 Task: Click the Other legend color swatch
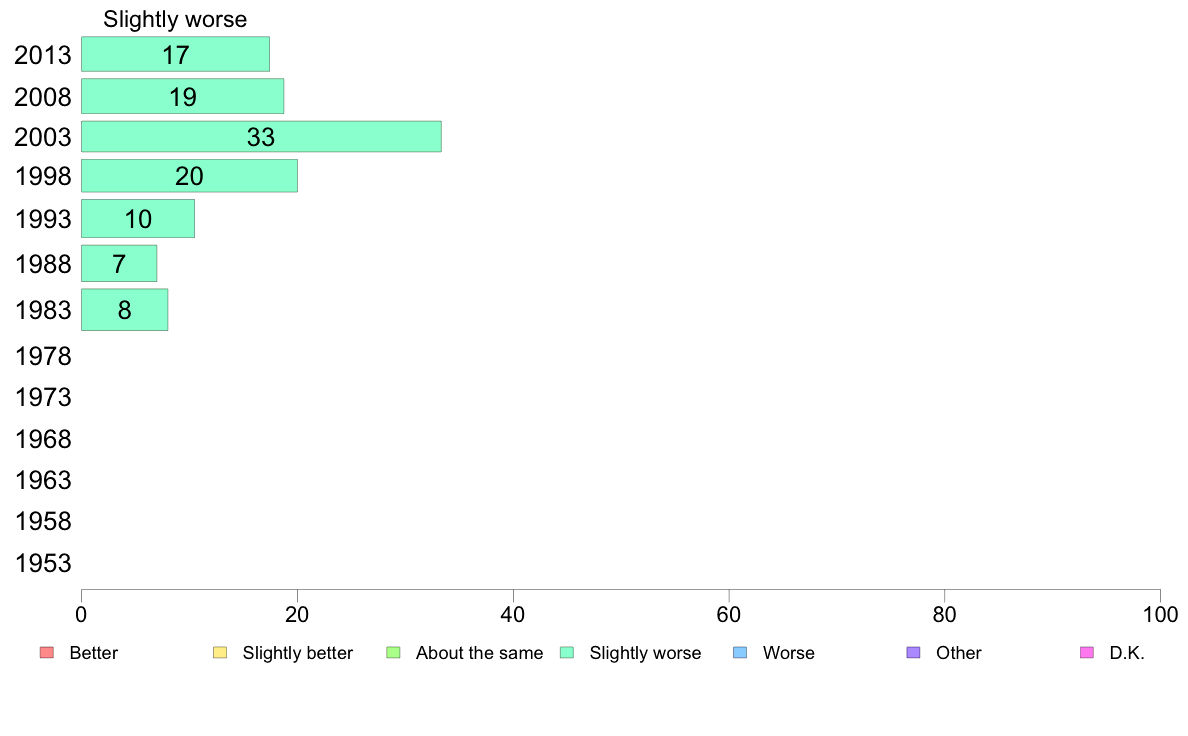(x=913, y=653)
